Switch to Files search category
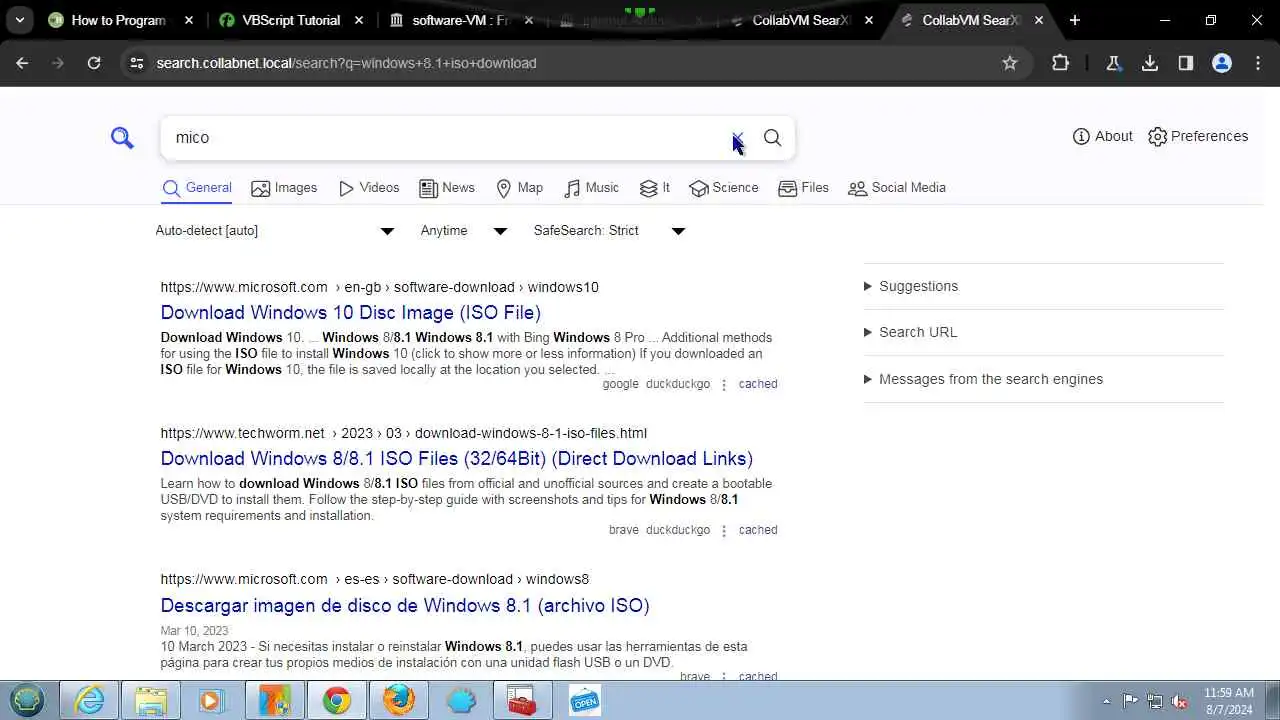The height and width of the screenshot is (720, 1280). pos(803,188)
